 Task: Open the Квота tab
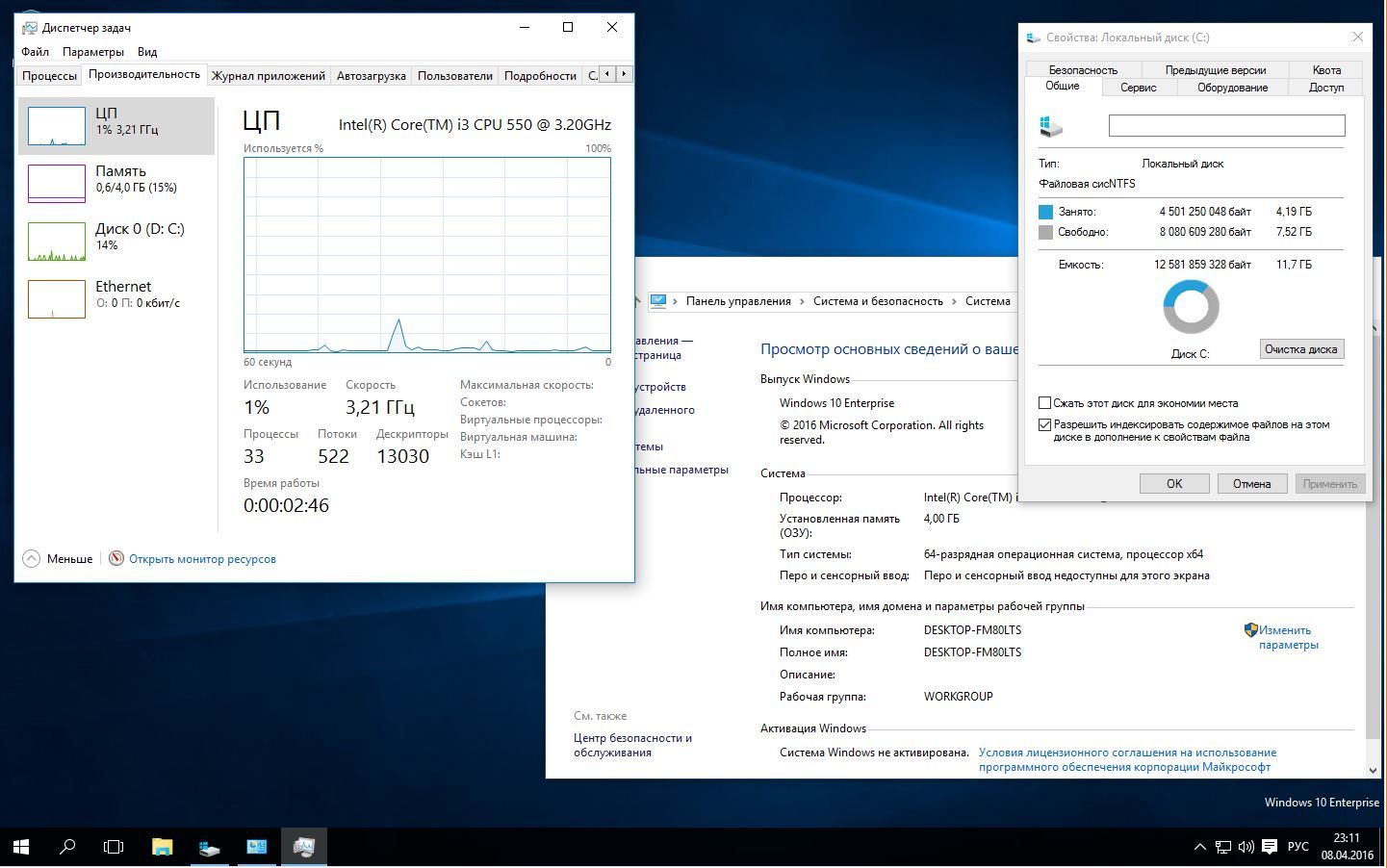pos(1326,69)
